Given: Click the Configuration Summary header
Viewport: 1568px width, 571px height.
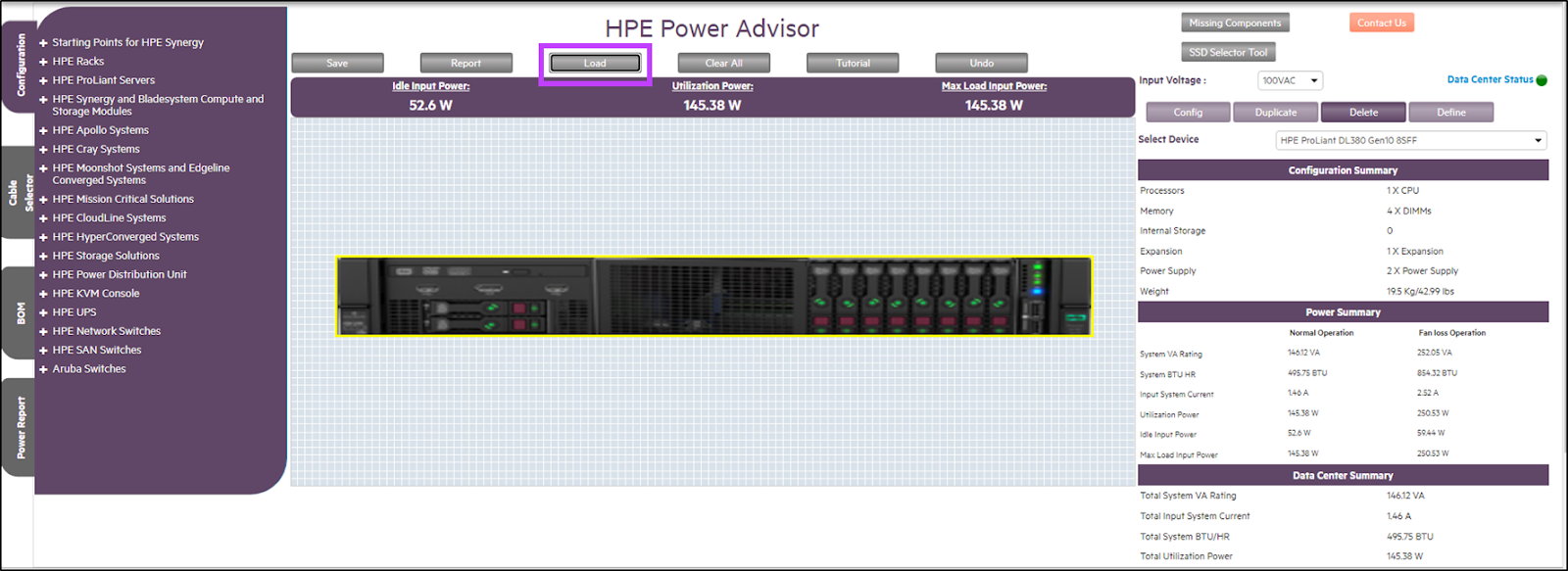Looking at the screenshot, I should coord(1343,170).
